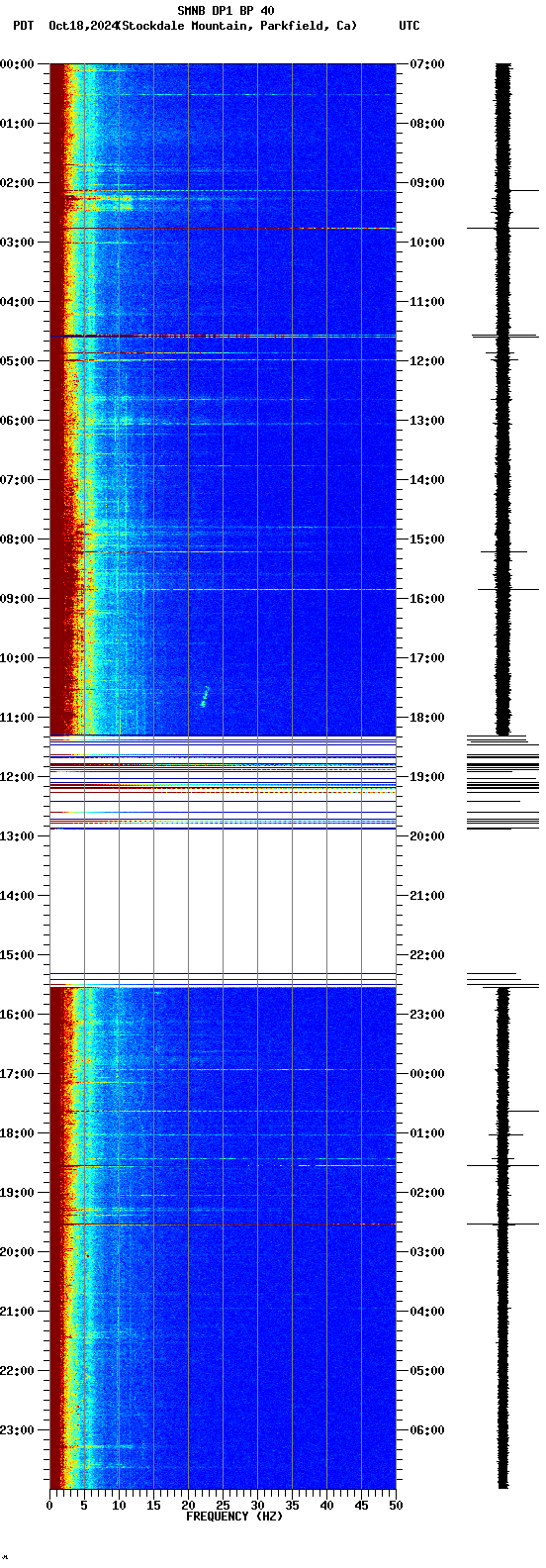
Task: Click the 'PDT' timezone label
Action: pos(23,26)
